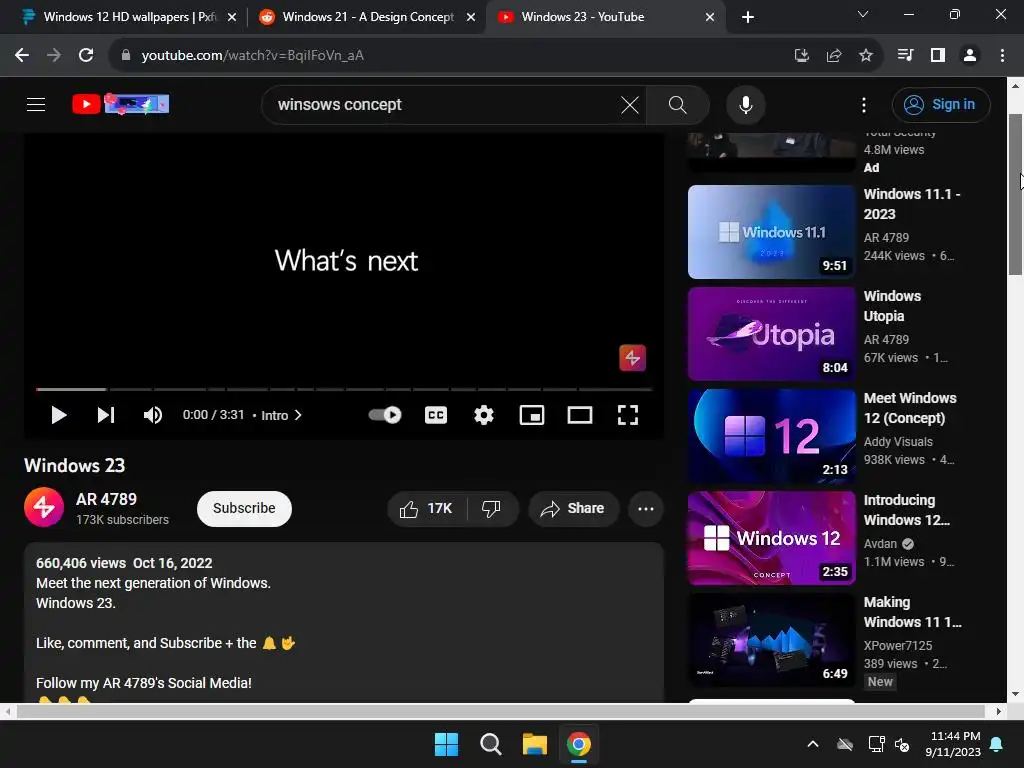The width and height of the screenshot is (1024, 768).
Task: Go to YouTube home via logo
Action: pos(121,104)
